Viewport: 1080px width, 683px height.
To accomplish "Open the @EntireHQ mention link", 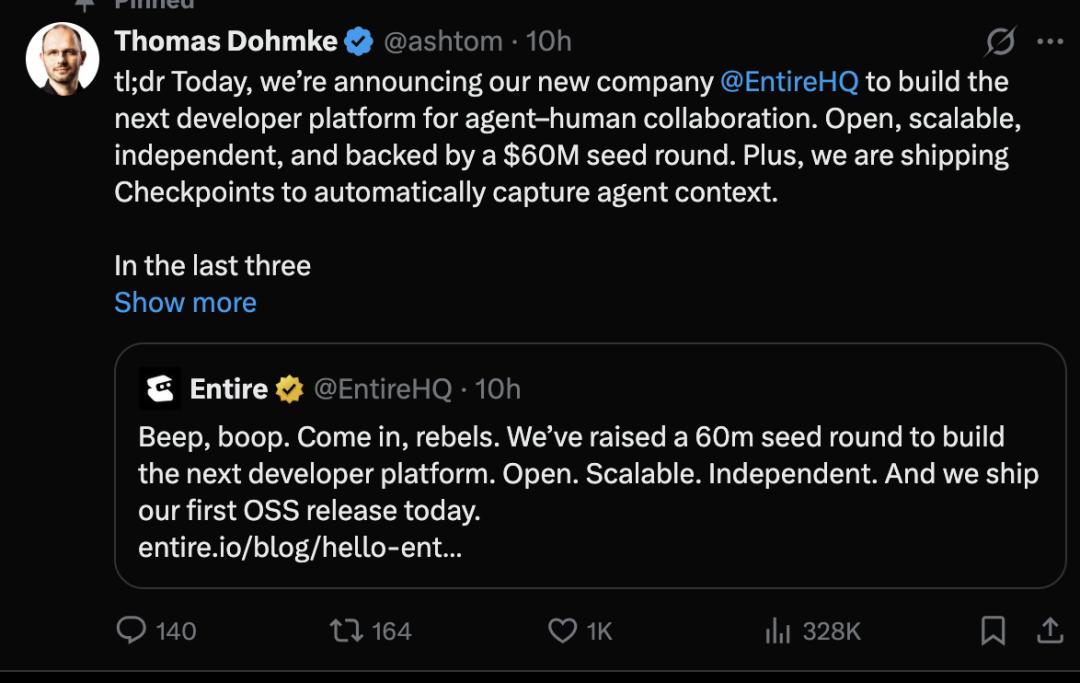I will click(789, 81).
